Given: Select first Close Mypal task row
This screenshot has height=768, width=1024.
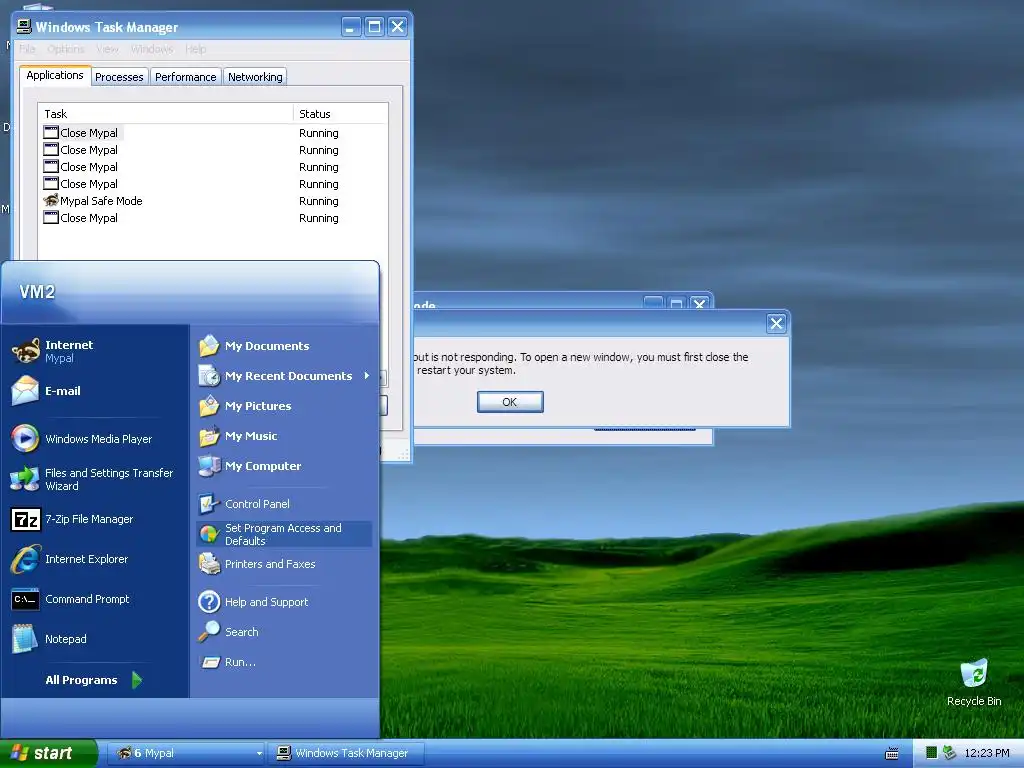Looking at the screenshot, I should [213, 133].
